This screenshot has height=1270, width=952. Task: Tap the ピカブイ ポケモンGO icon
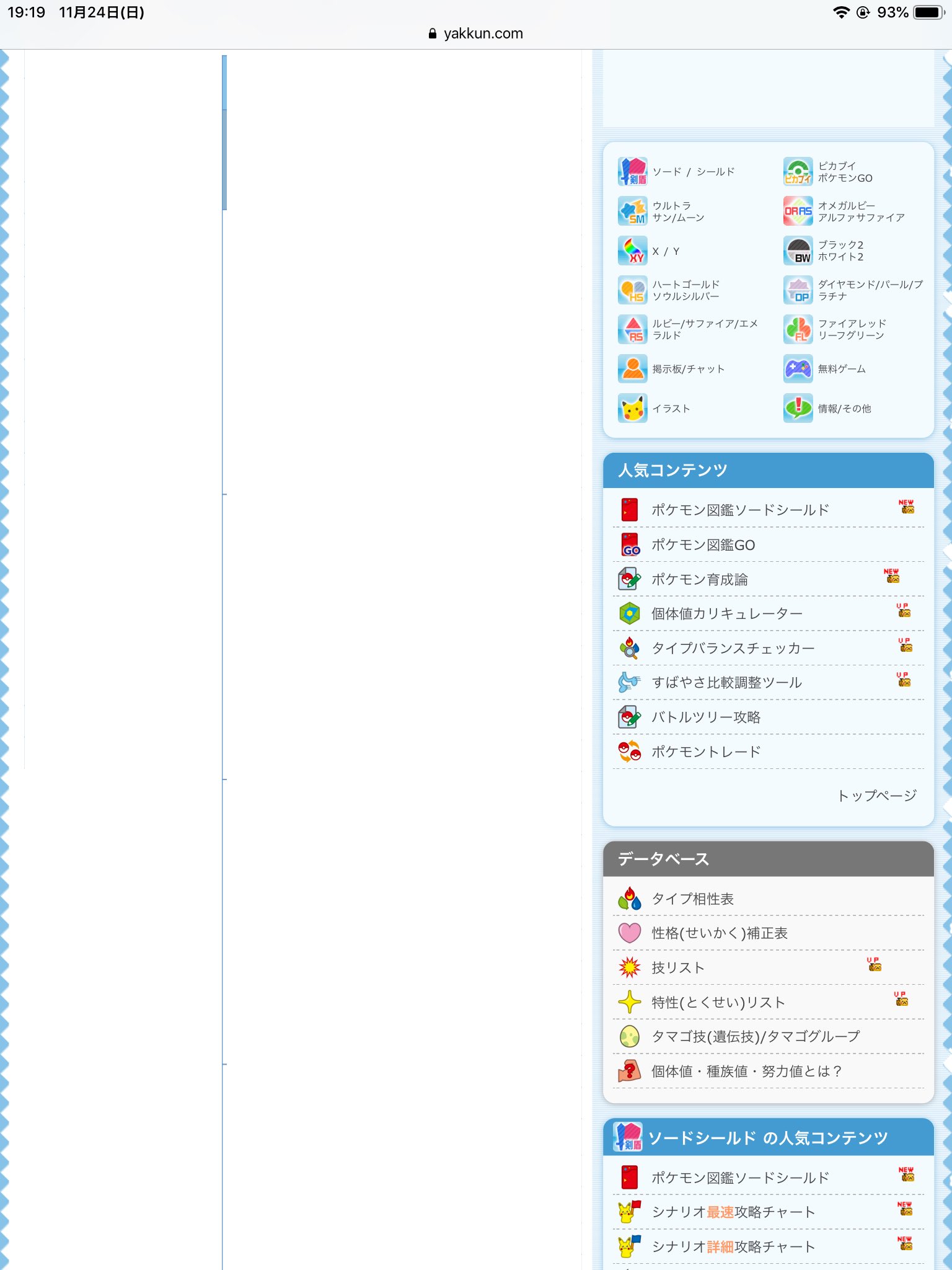[x=798, y=172]
